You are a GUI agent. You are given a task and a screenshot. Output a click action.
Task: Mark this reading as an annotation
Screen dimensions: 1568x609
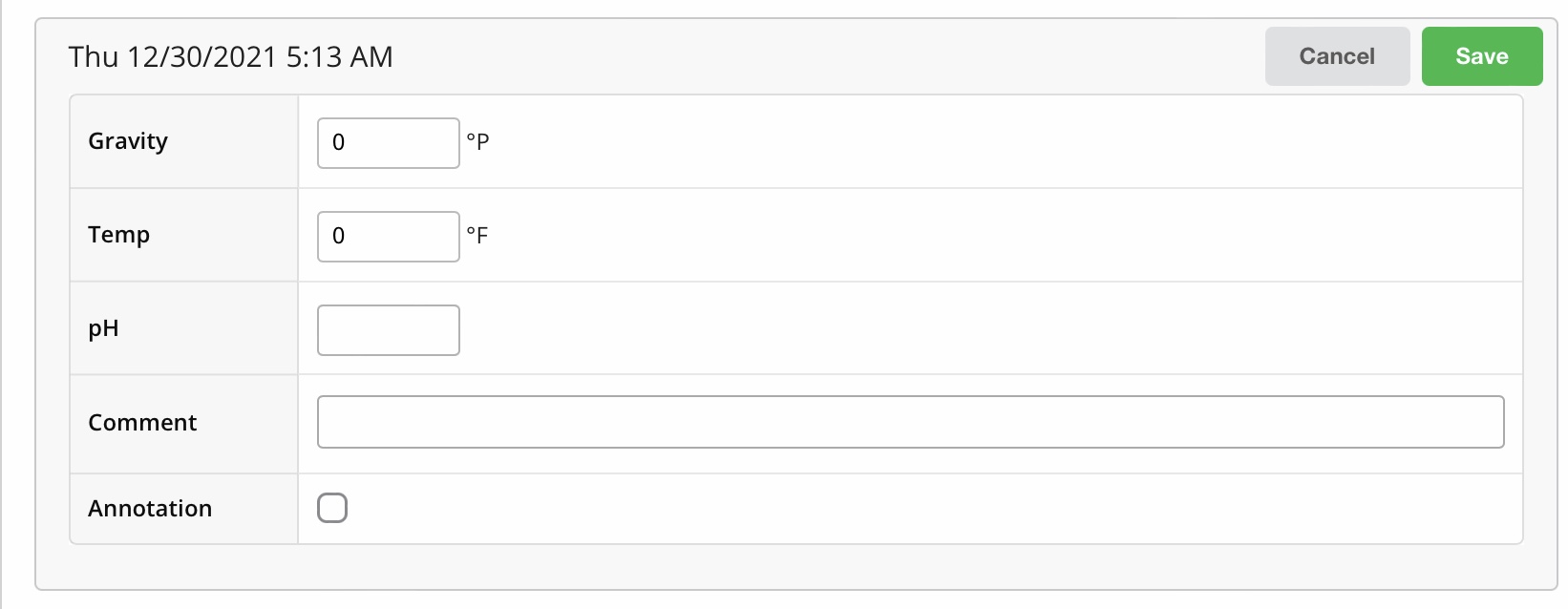click(x=332, y=508)
